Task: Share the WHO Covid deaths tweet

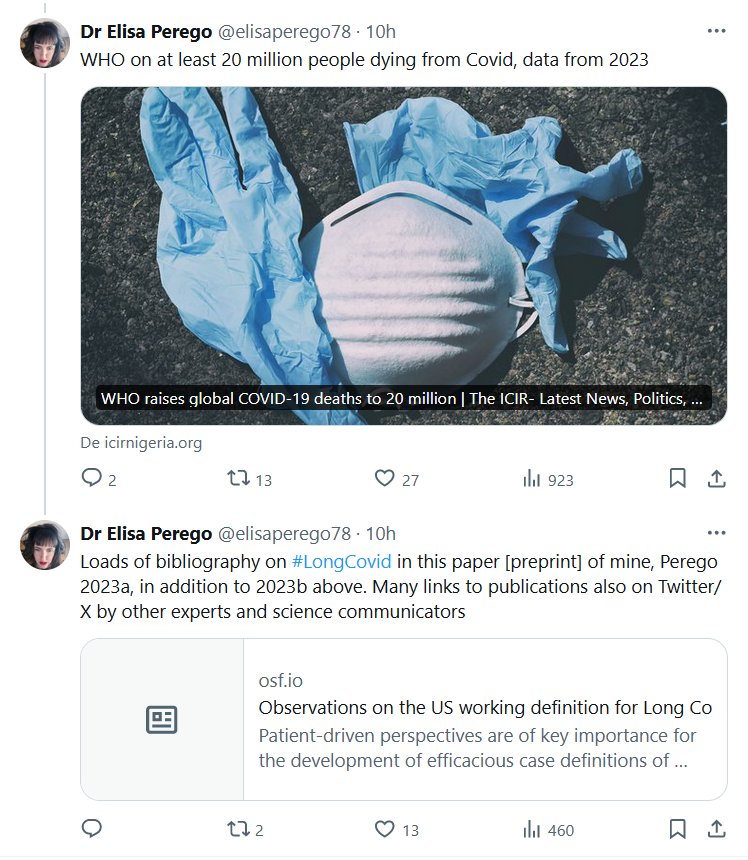Action: pos(716,479)
